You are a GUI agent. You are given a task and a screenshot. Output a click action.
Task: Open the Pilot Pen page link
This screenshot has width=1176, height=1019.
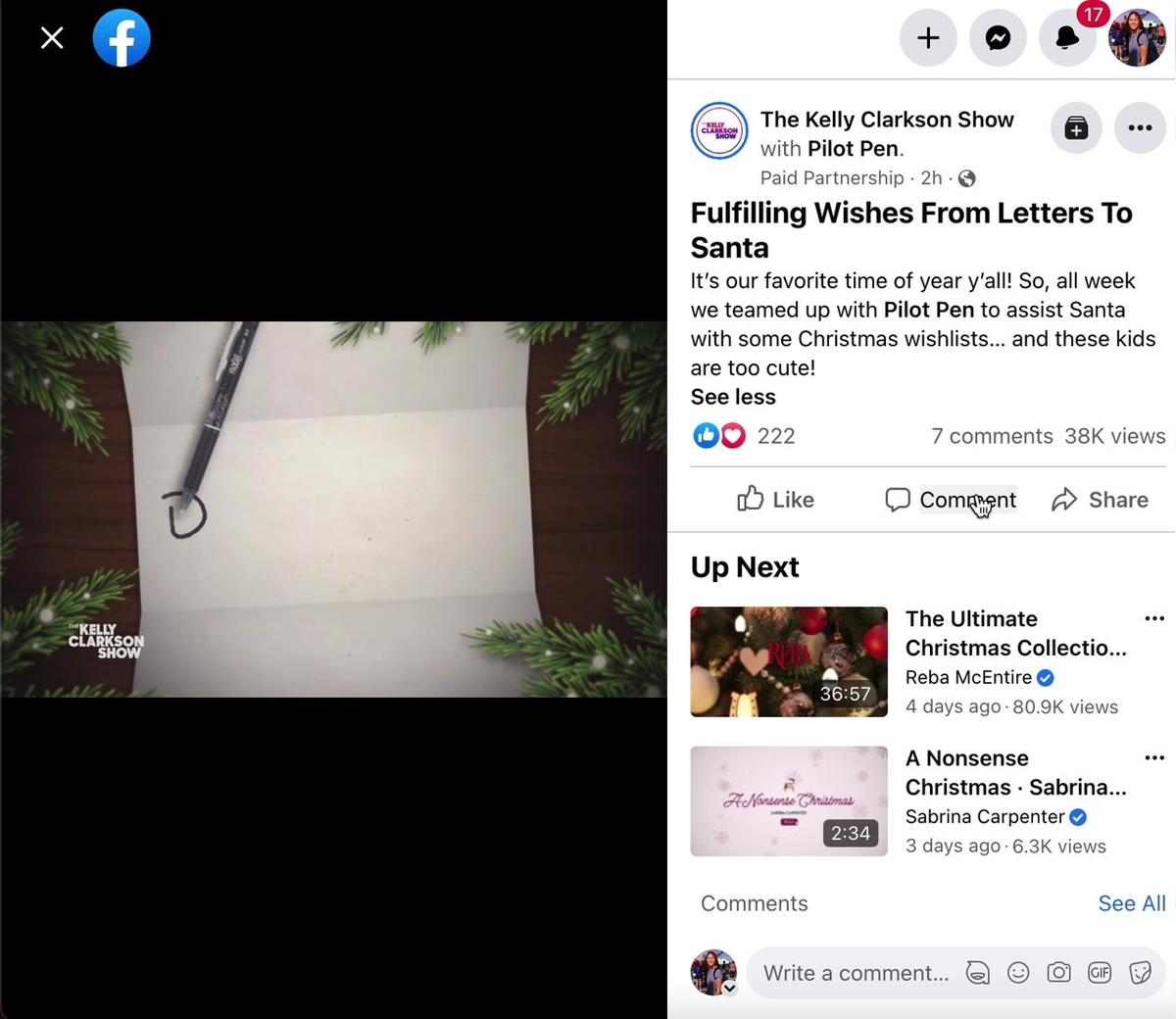[x=853, y=149]
